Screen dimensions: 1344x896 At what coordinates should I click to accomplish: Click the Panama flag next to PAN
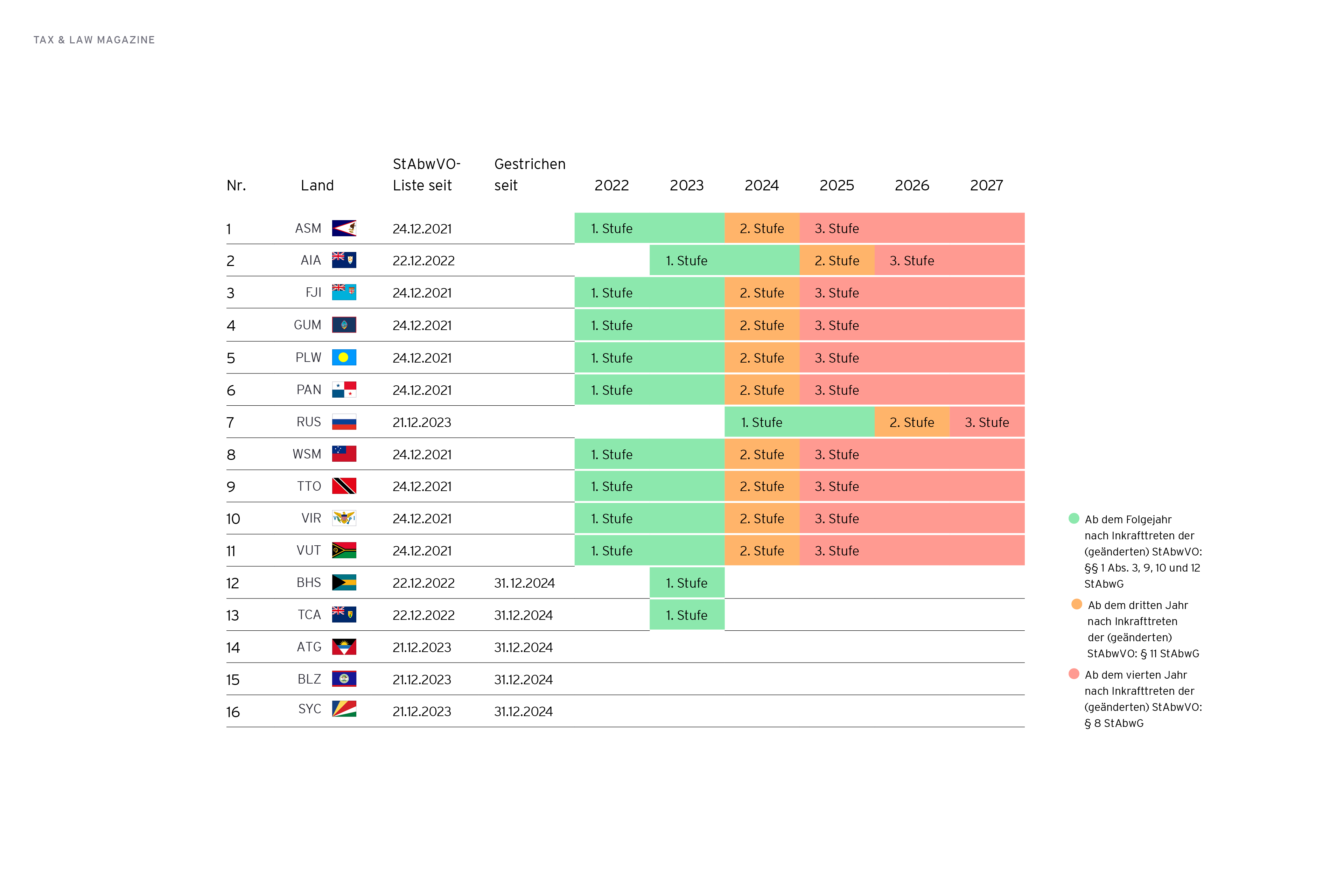pyautogui.click(x=344, y=389)
